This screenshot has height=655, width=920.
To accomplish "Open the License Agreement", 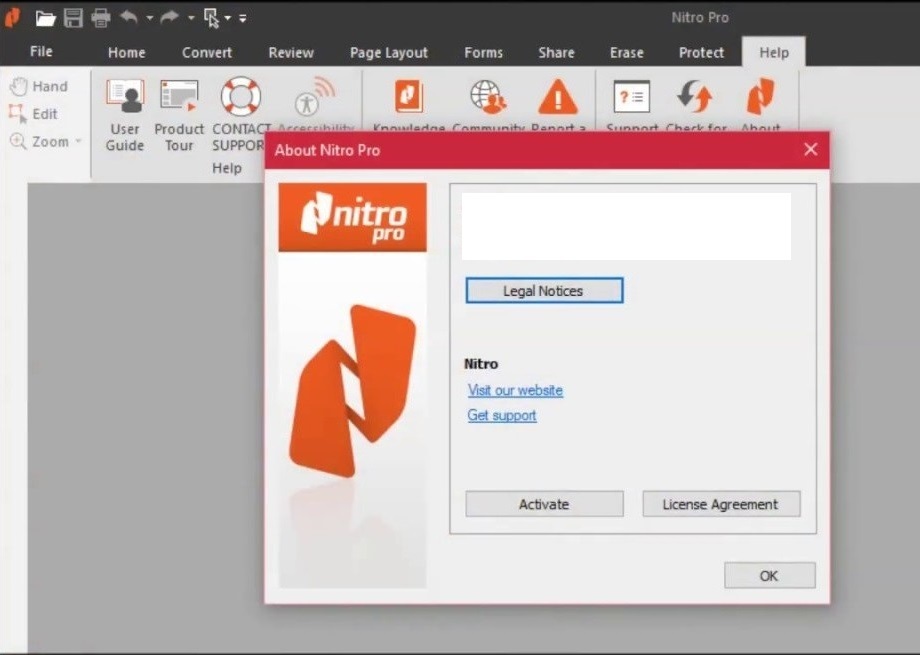I will click(x=721, y=504).
